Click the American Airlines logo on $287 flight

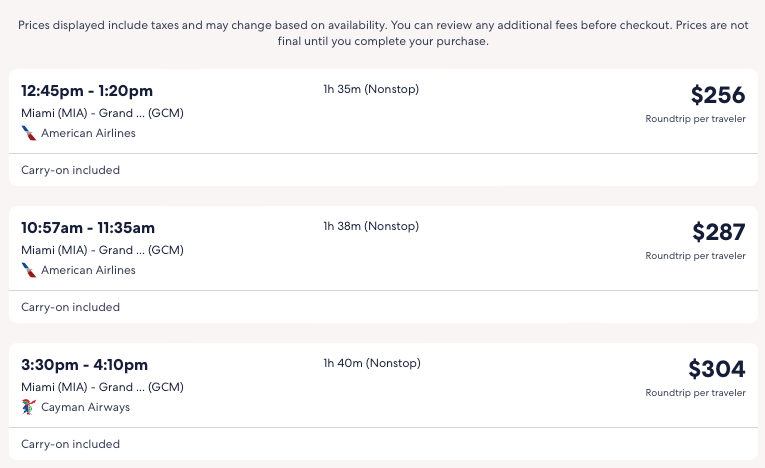pos(29,270)
